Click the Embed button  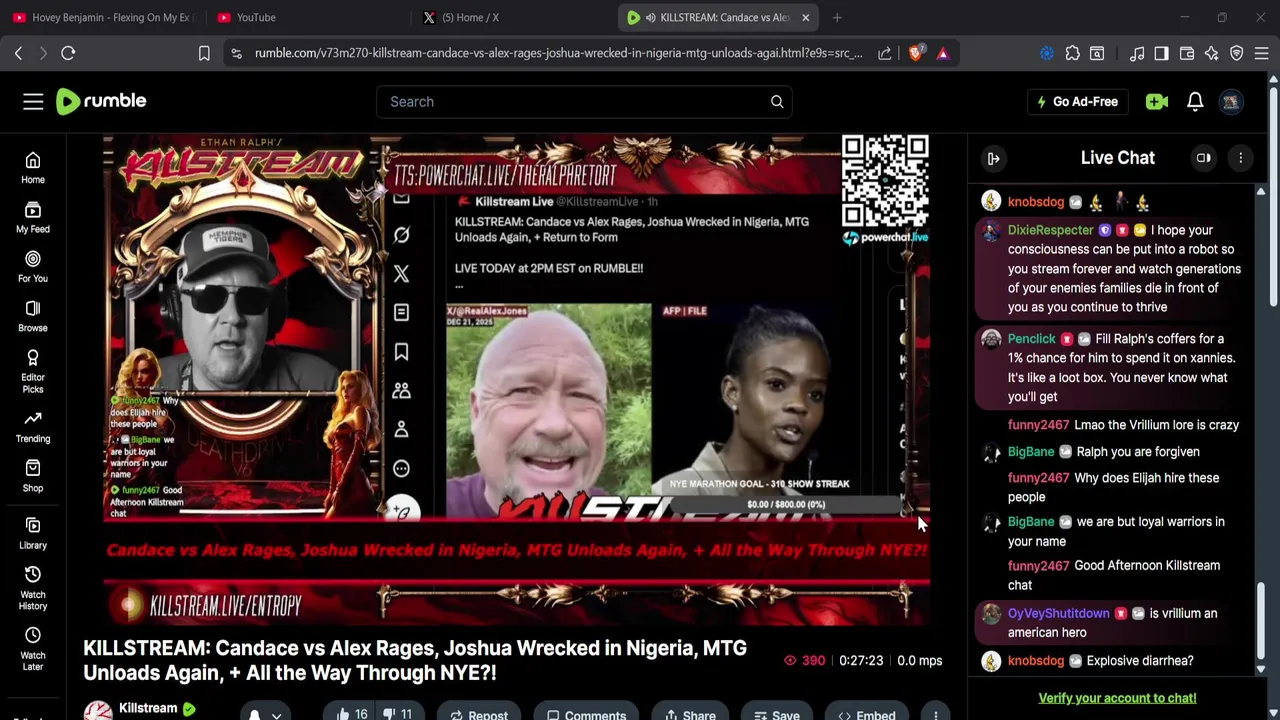pos(867,714)
